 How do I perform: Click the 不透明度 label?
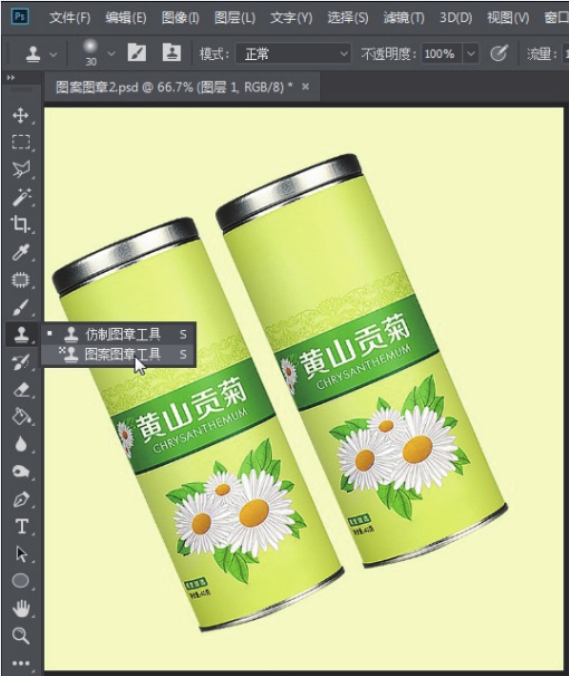[388, 54]
